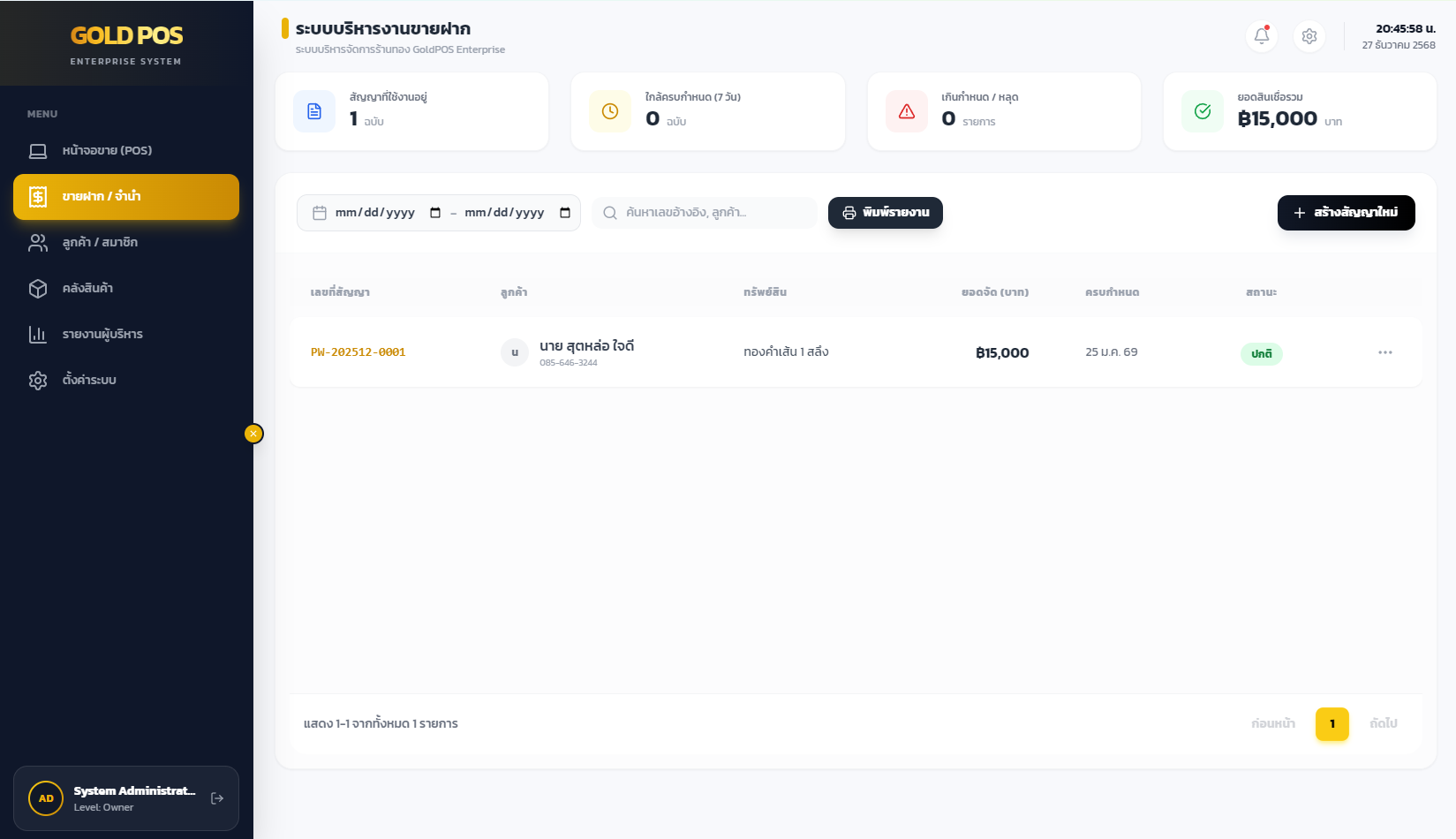Open the end date calendar picker icon
1456x839 pixels.
[565, 213]
